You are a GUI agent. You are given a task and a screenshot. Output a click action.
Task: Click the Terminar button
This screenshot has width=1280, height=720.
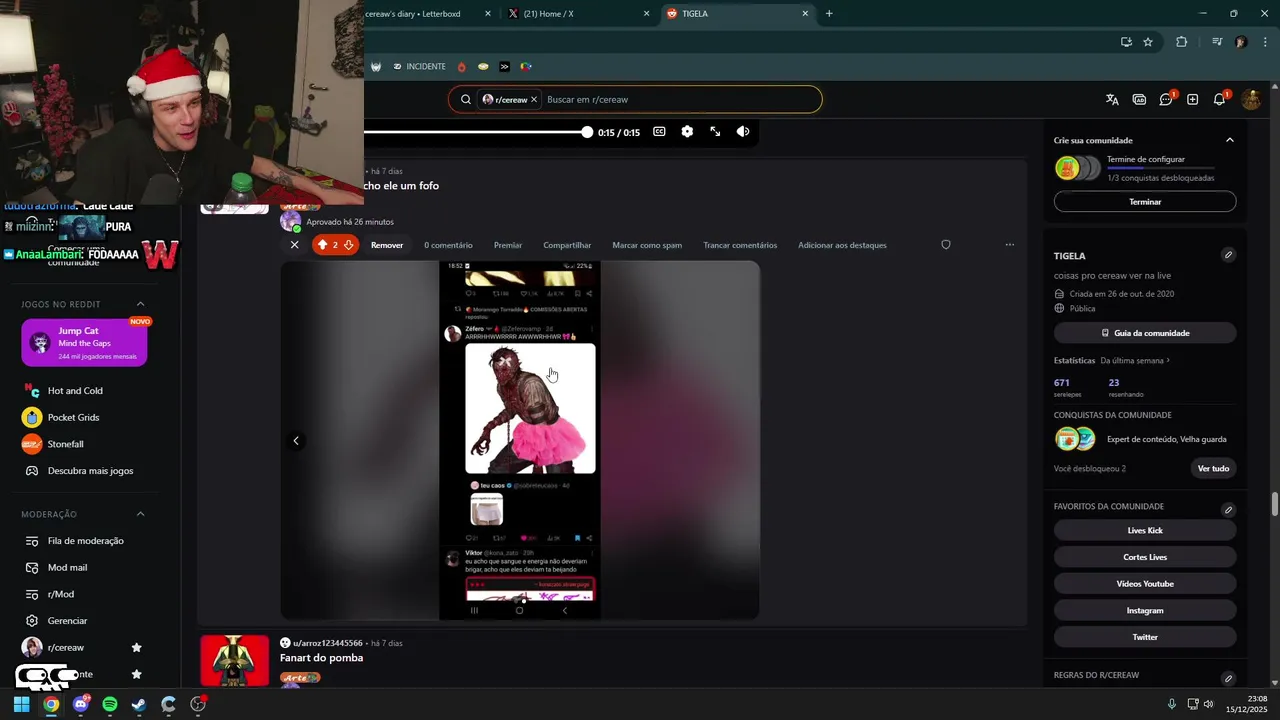coord(1145,202)
